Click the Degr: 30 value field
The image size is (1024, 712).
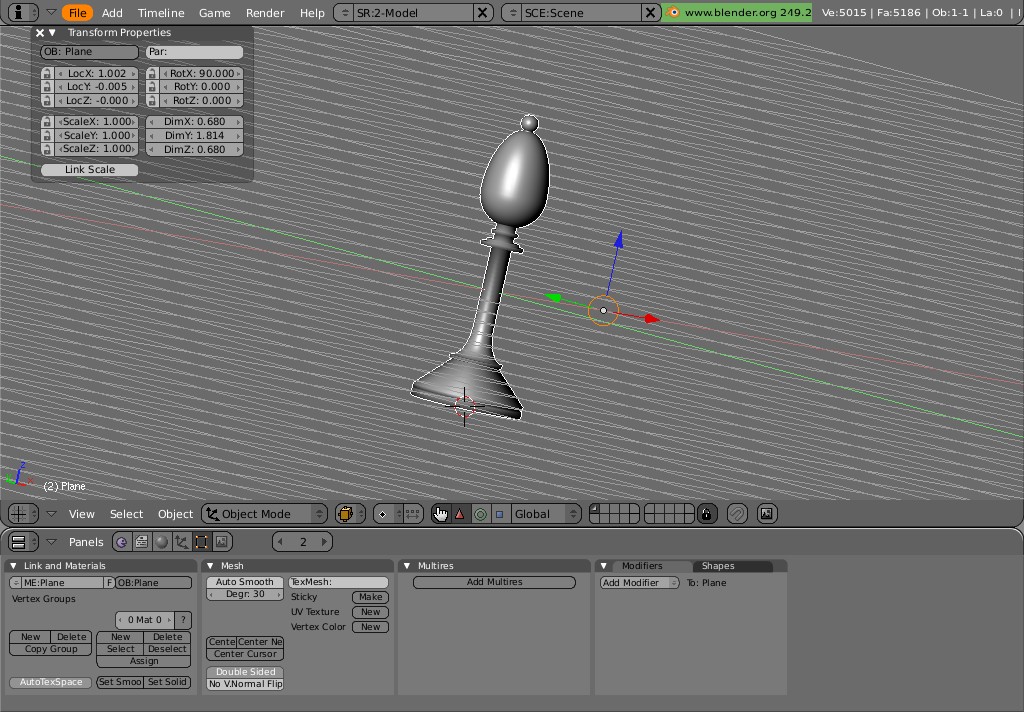pyautogui.click(x=245, y=594)
